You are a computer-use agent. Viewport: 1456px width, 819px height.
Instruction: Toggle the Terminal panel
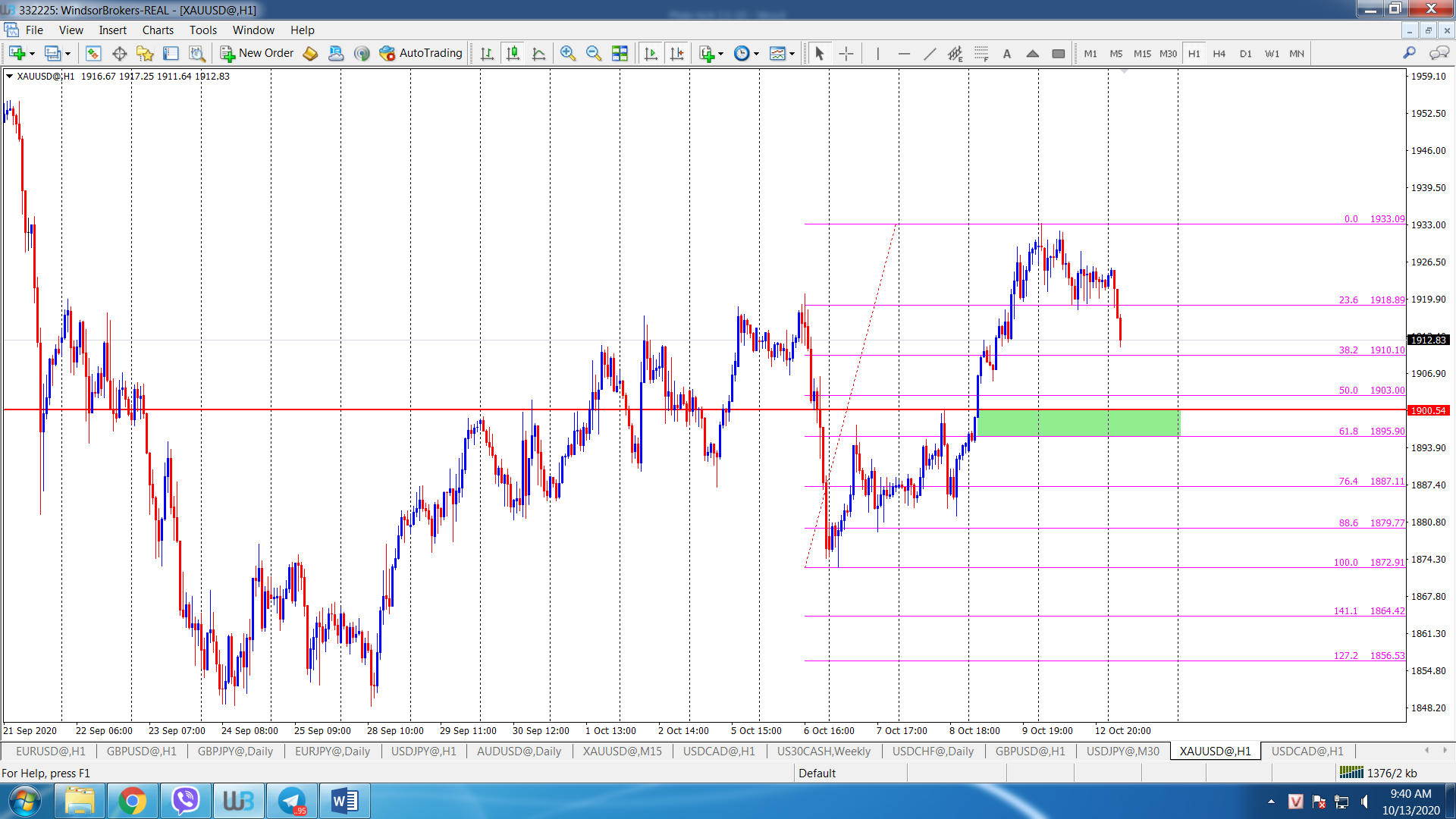(171, 53)
